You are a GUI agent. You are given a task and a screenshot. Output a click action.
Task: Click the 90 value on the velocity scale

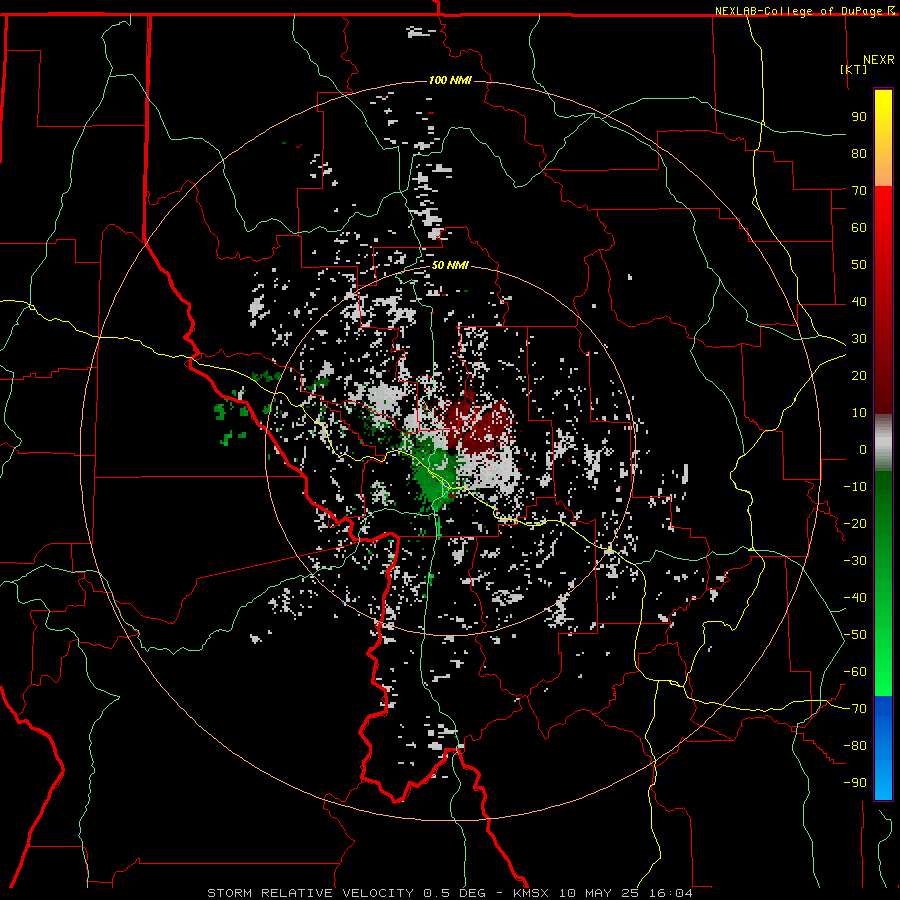[859, 117]
